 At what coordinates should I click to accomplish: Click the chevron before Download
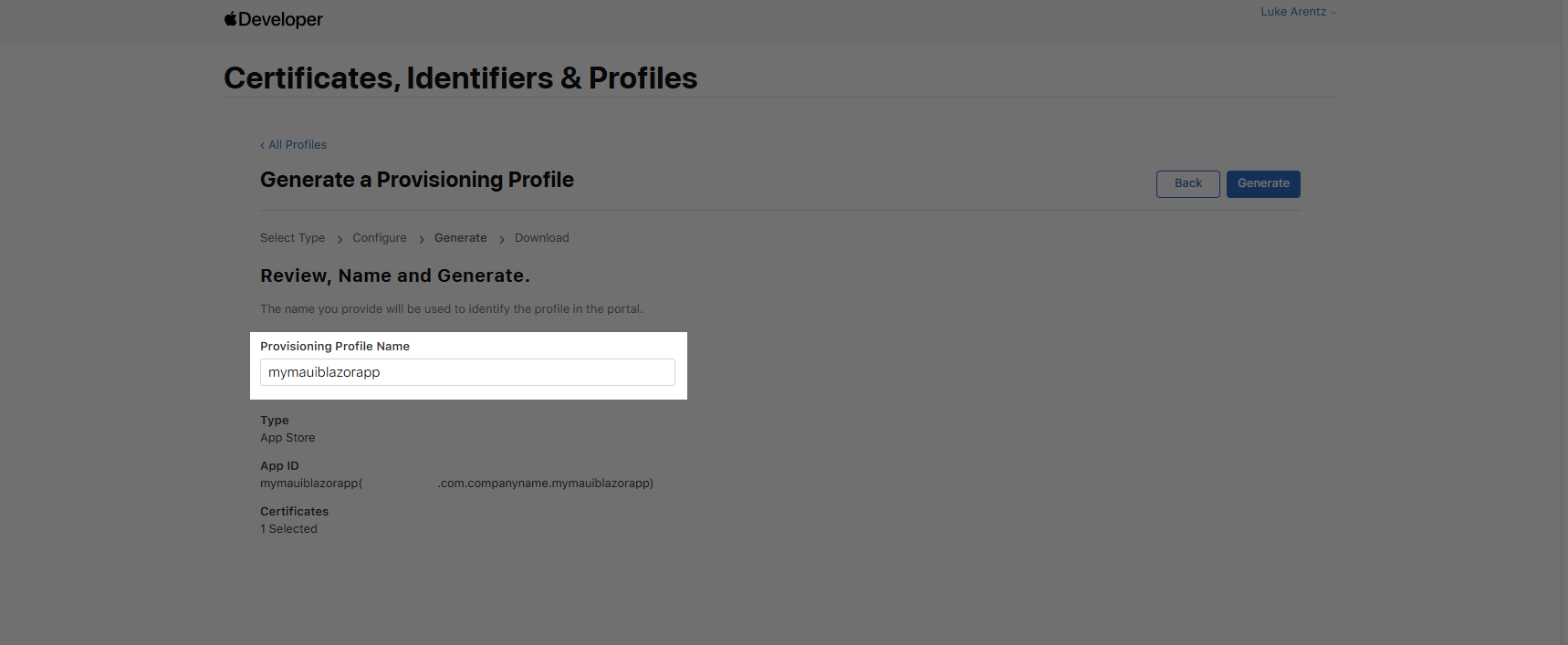click(502, 239)
